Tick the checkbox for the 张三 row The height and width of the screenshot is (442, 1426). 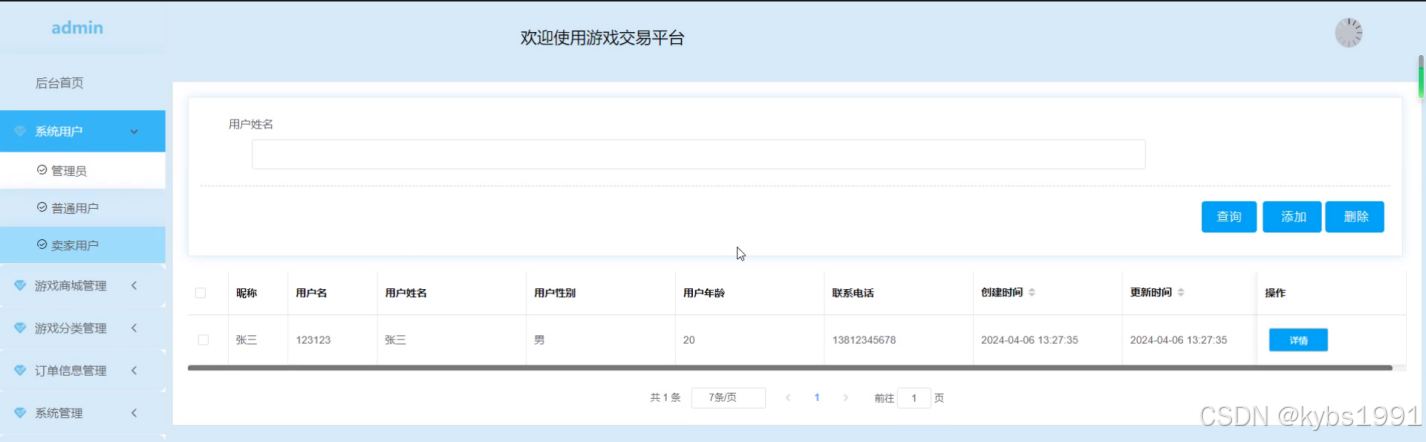(x=203, y=340)
